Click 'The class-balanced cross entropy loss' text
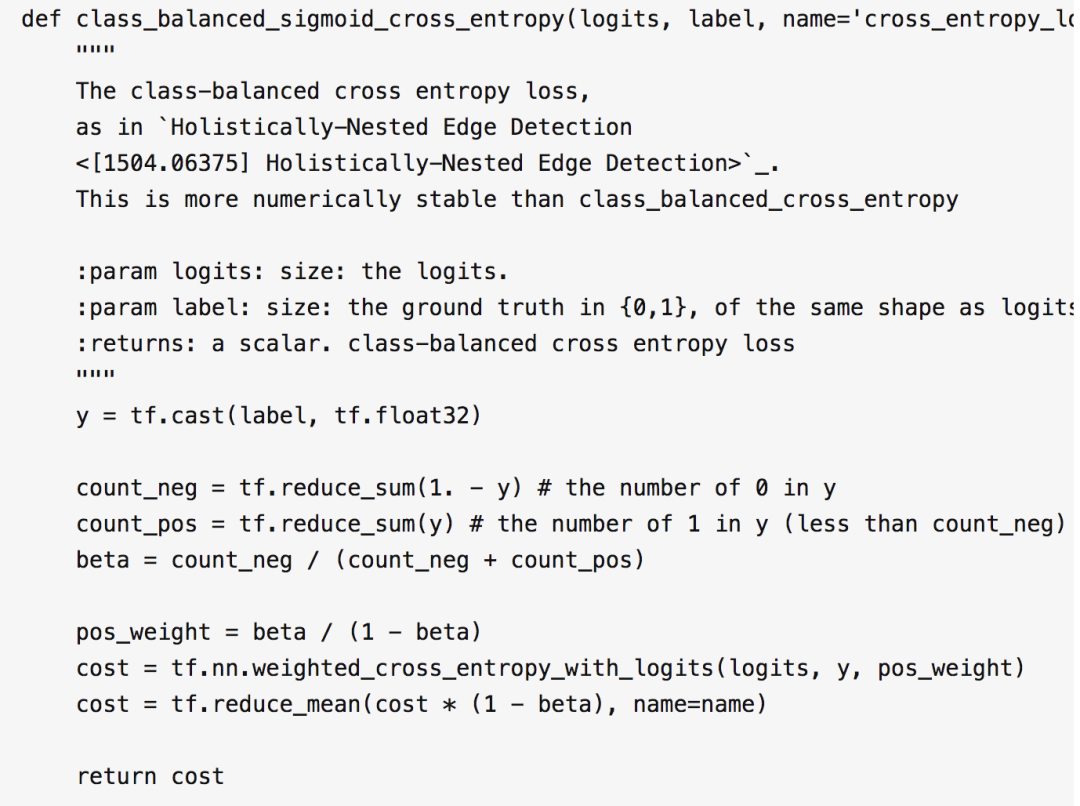The height and width of the screenshot is (806, 1080). 326,91
